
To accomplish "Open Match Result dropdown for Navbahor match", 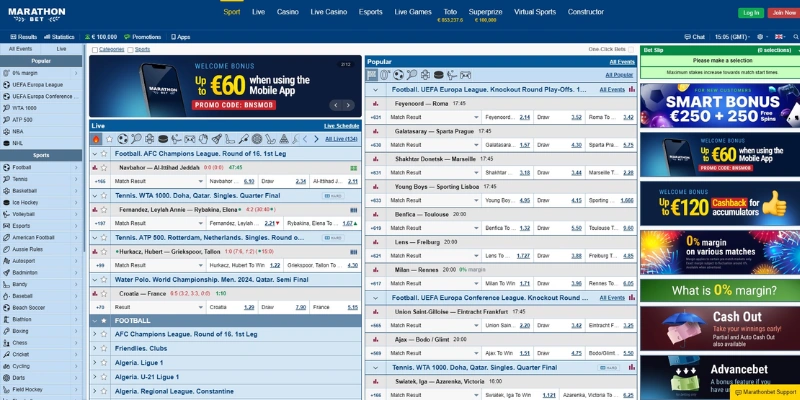I will pos(159,181).
